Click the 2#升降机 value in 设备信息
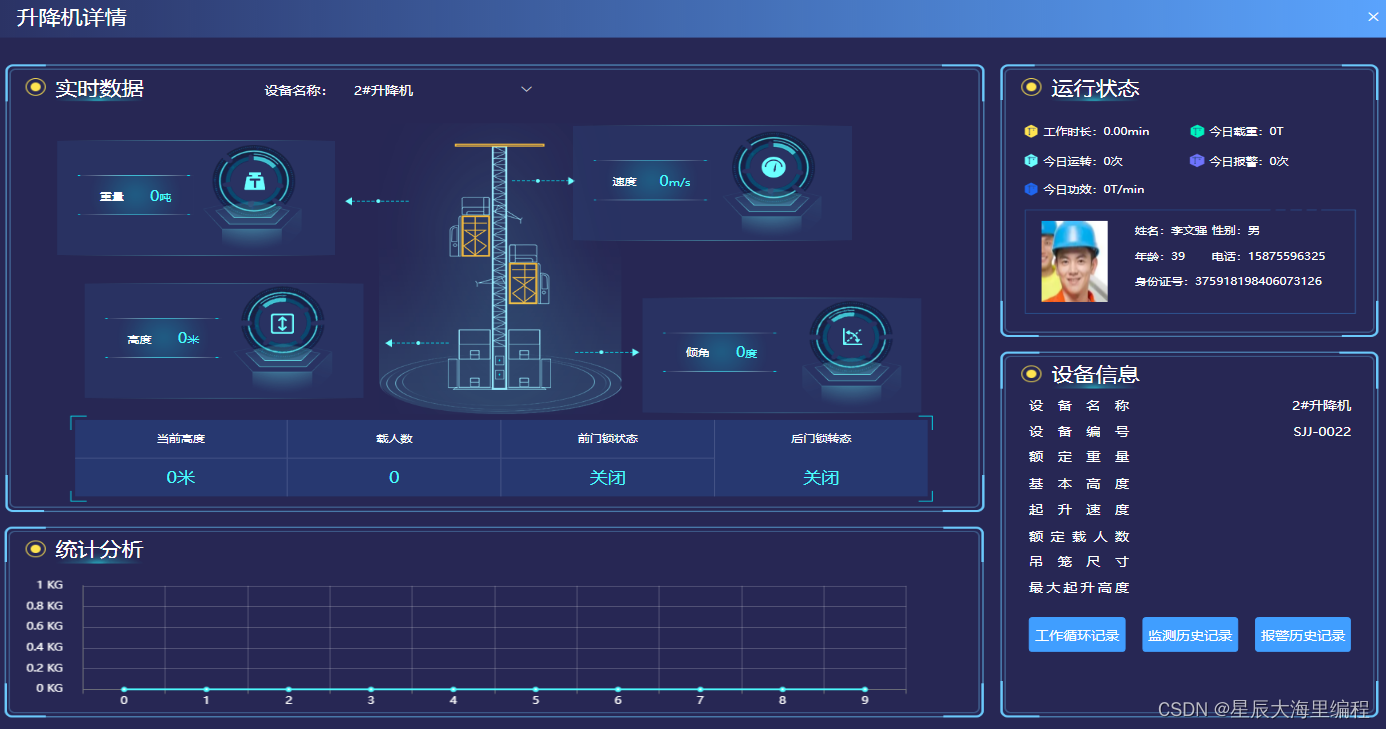 pos(1321,406)
